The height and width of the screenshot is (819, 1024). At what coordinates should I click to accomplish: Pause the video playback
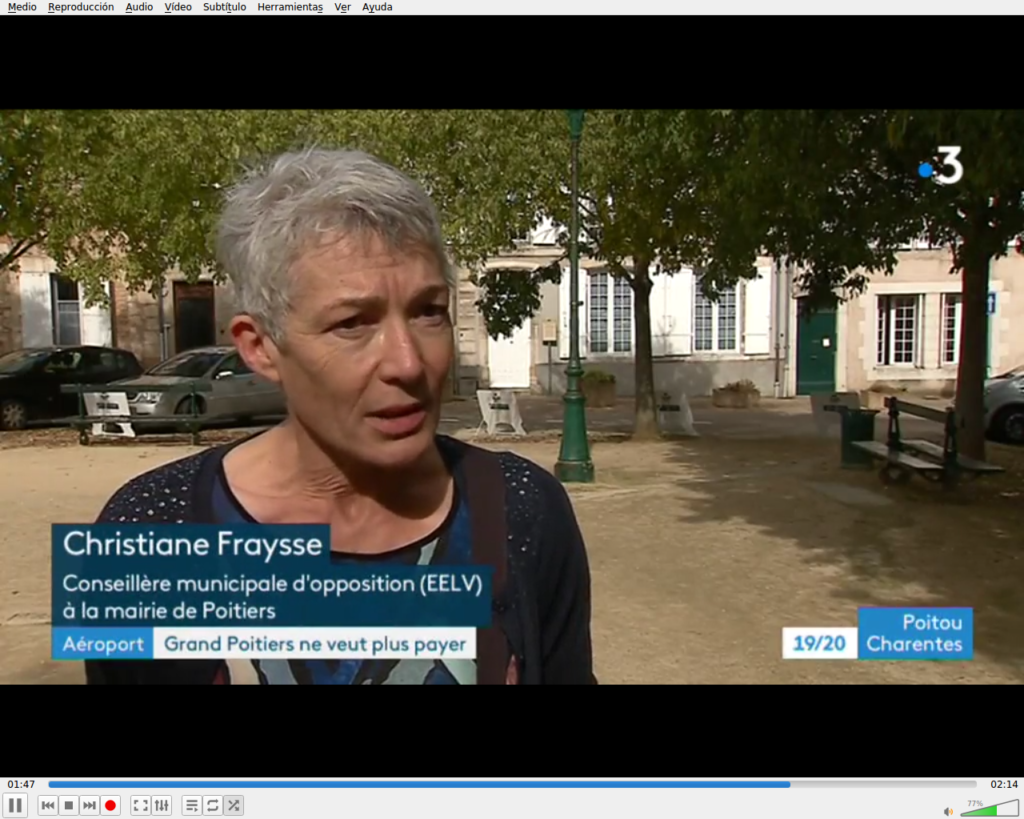click(x=15, y=805)
